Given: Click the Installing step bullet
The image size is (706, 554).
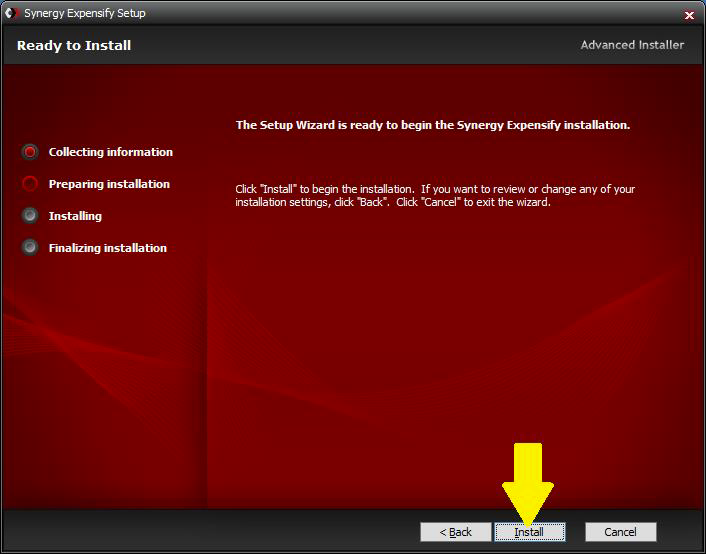Looking at the screenshot, I should pyautogui.click(x=30, y=216).
